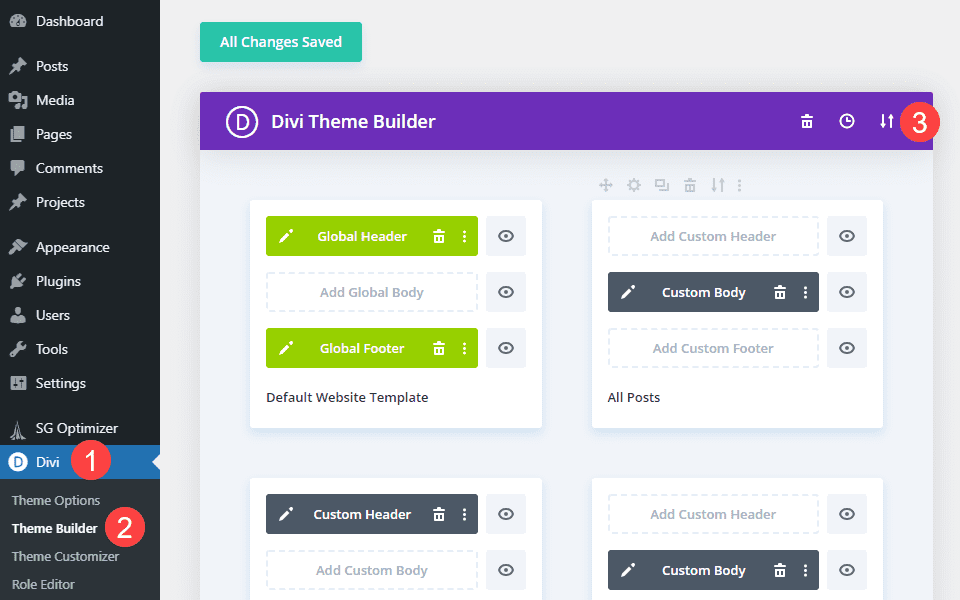The height and width of the screenshot is (600, 960).
Task: Duplicate the All Posts template with the copy icon
Action: point(661,185)
